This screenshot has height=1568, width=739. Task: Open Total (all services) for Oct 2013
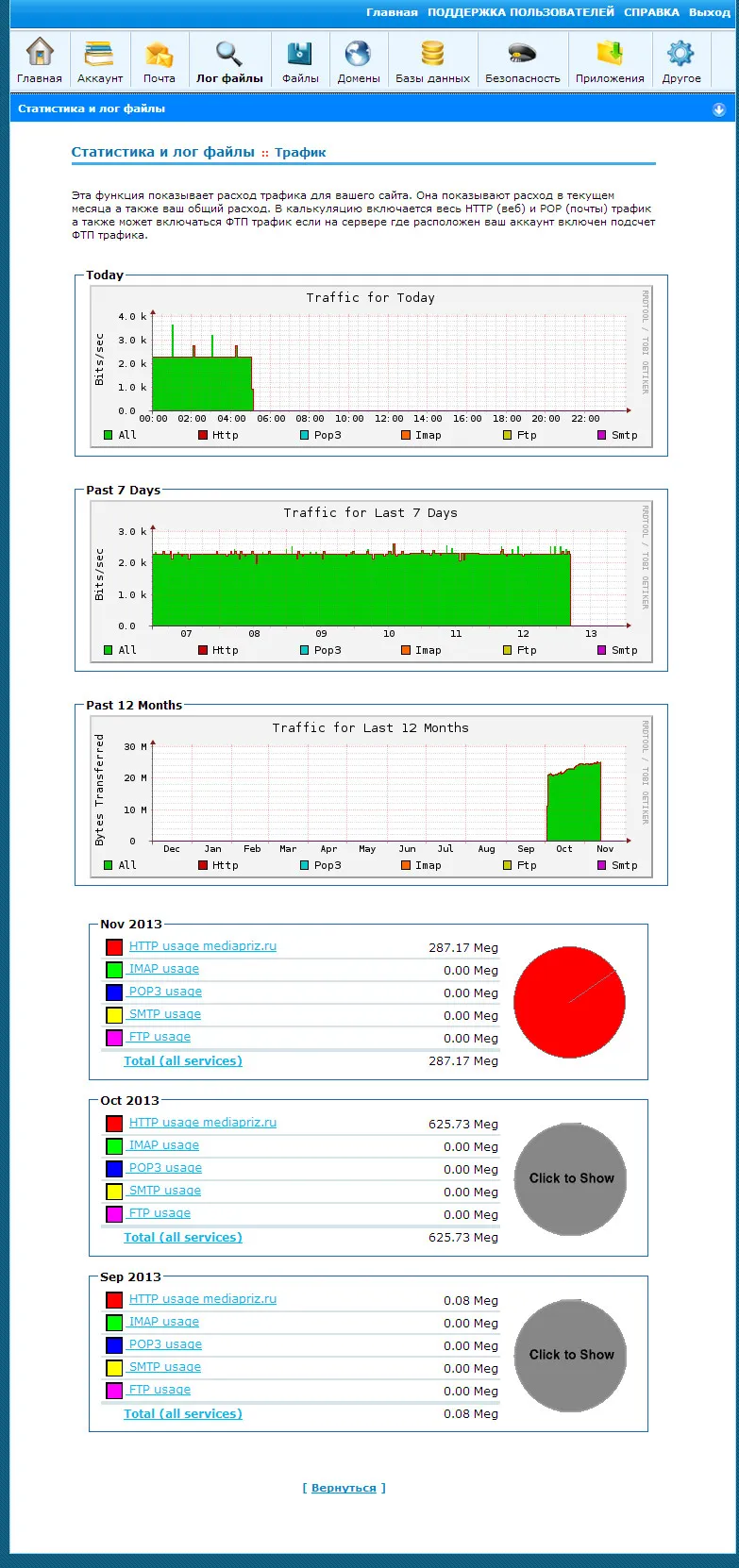pos(183,1238)
